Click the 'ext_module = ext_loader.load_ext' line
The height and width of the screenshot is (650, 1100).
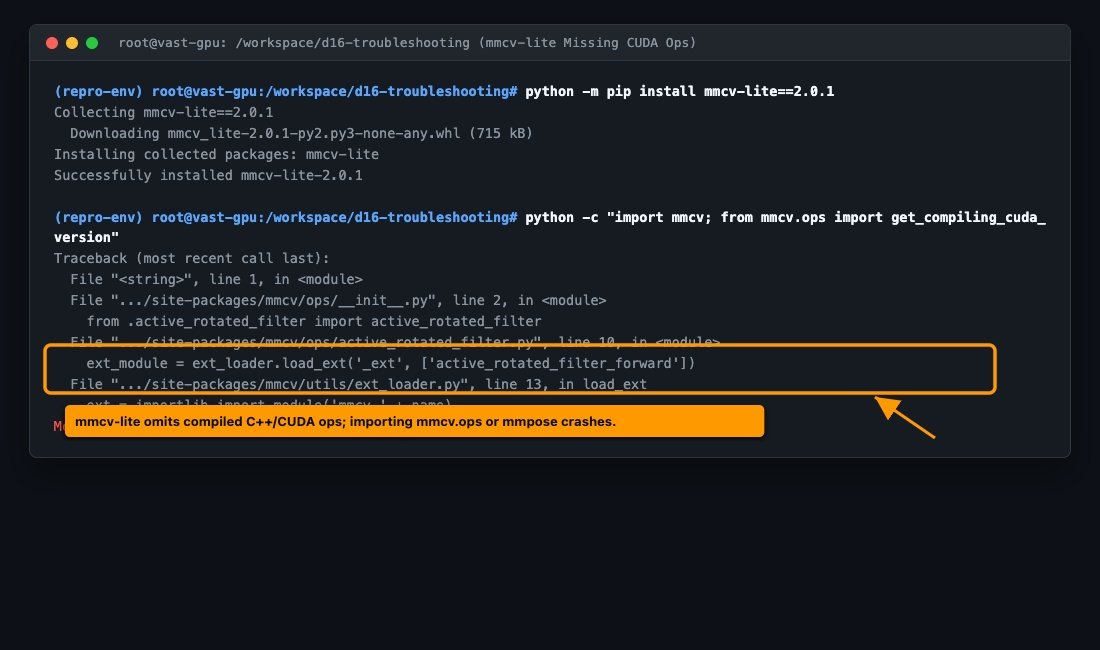pos(391,363)
